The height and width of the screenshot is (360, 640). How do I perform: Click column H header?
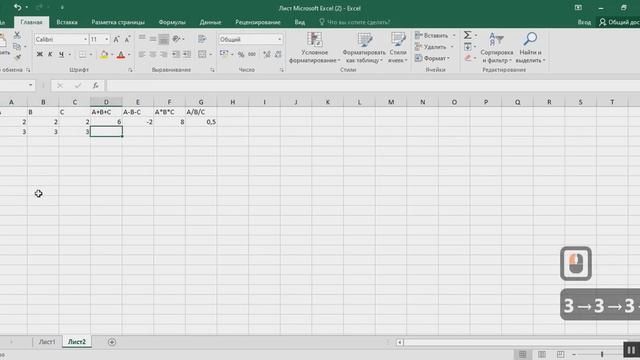[233, 102]
